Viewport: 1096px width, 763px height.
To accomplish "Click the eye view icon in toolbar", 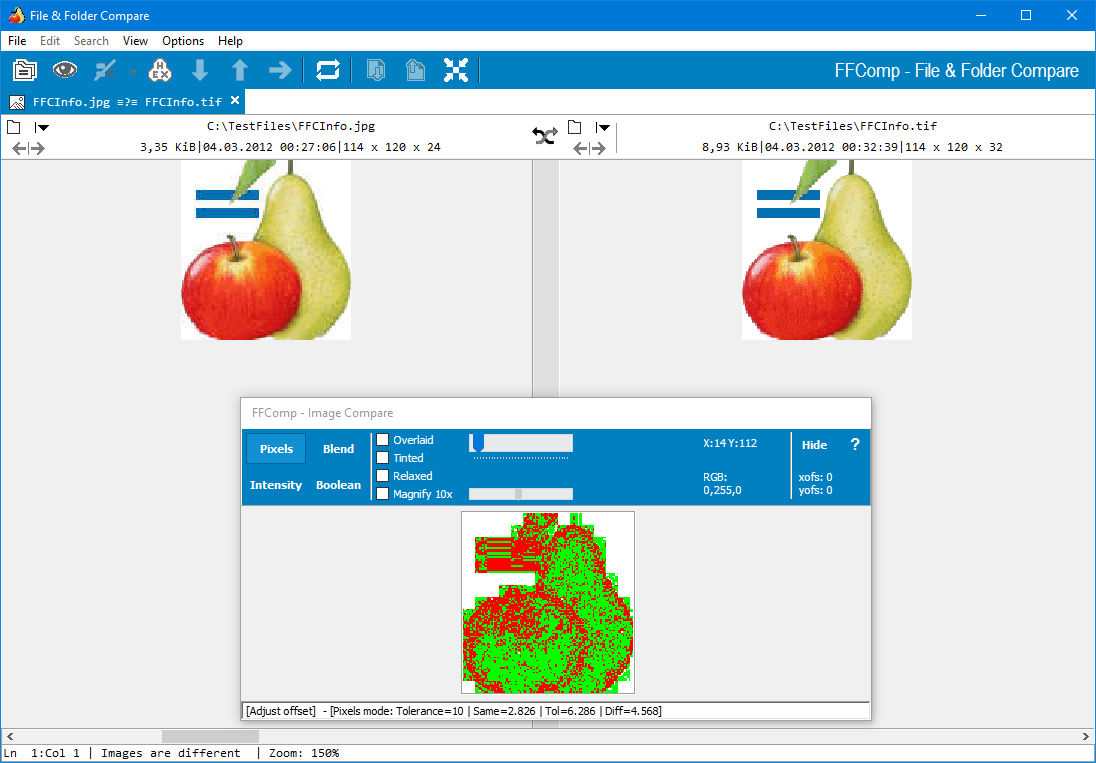I will pyautogui.click(x=65, y=70).
